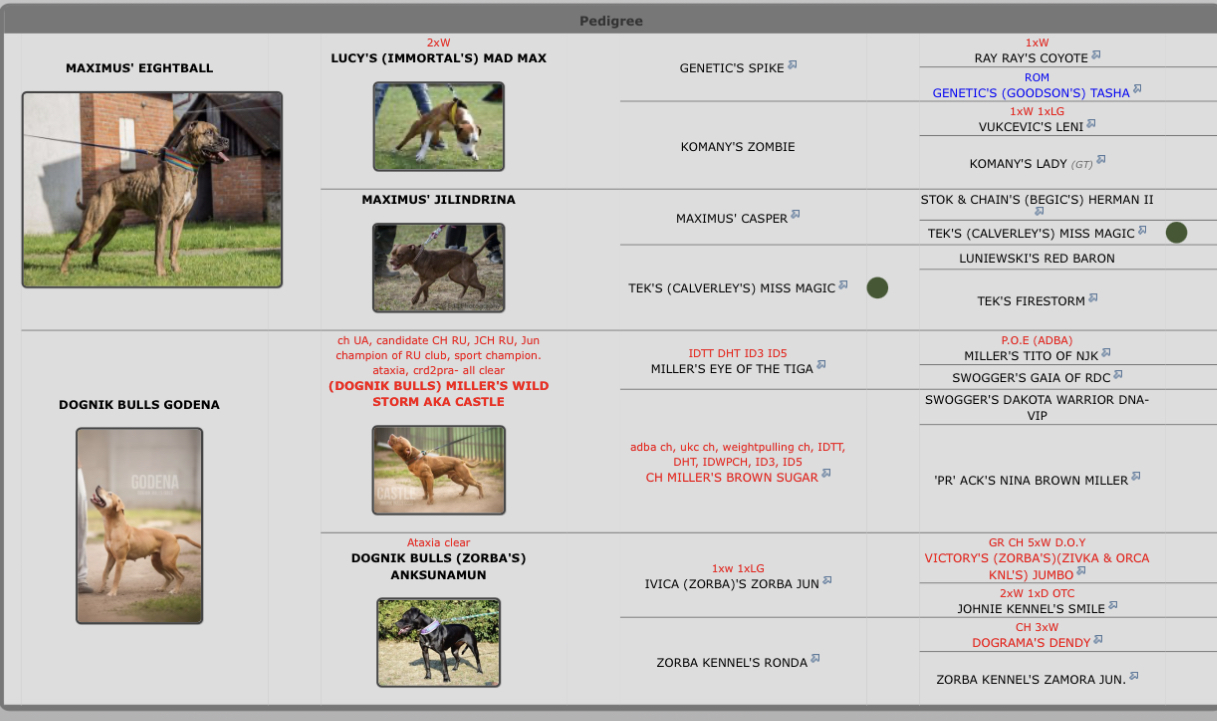Click the MAXIMUS' EIGHTBALL name link
Screen dimensions: 1217x721
click(139, 68)
